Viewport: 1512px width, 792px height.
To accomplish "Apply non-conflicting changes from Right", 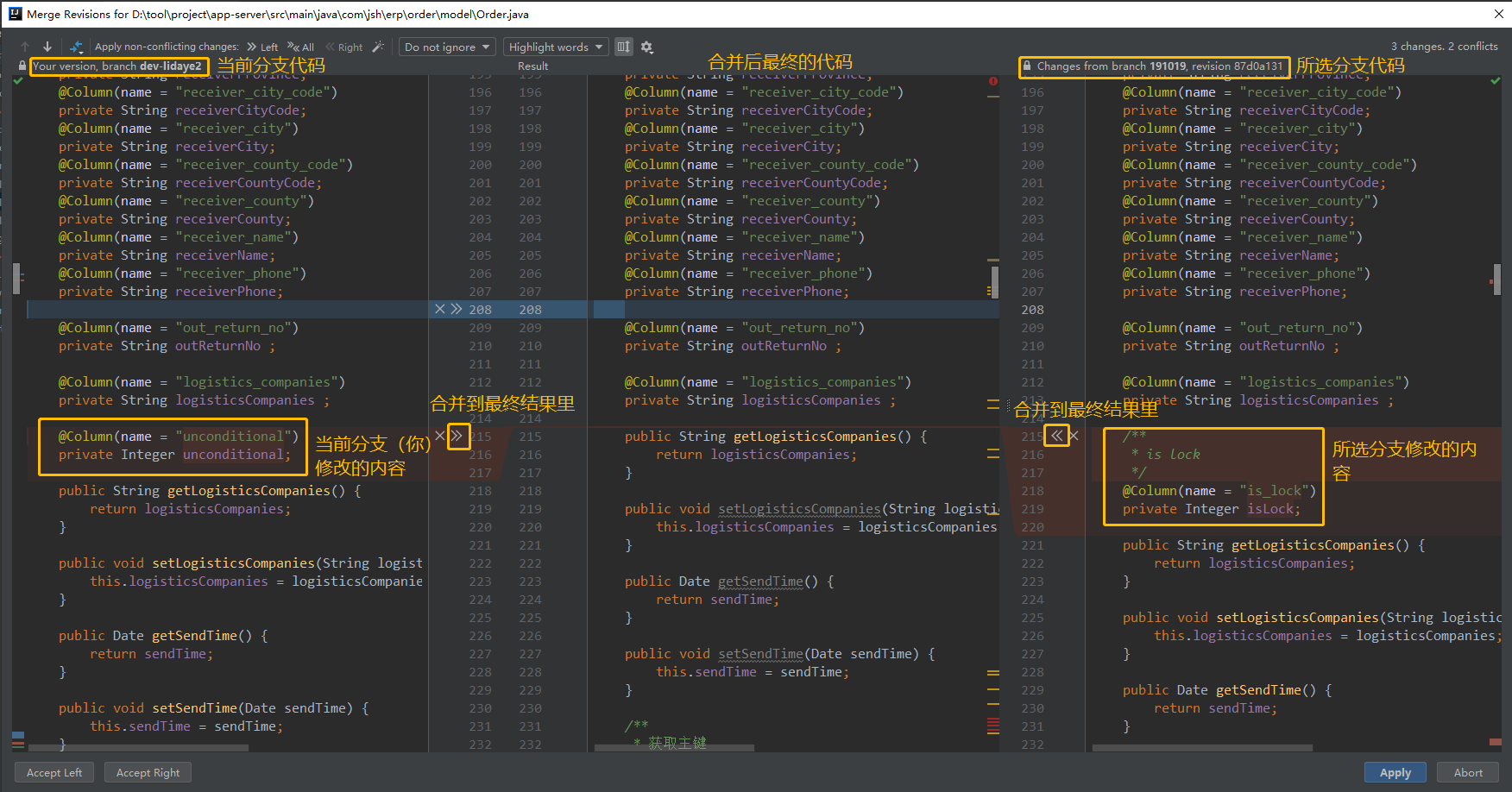I will click(x=344, y=47).
